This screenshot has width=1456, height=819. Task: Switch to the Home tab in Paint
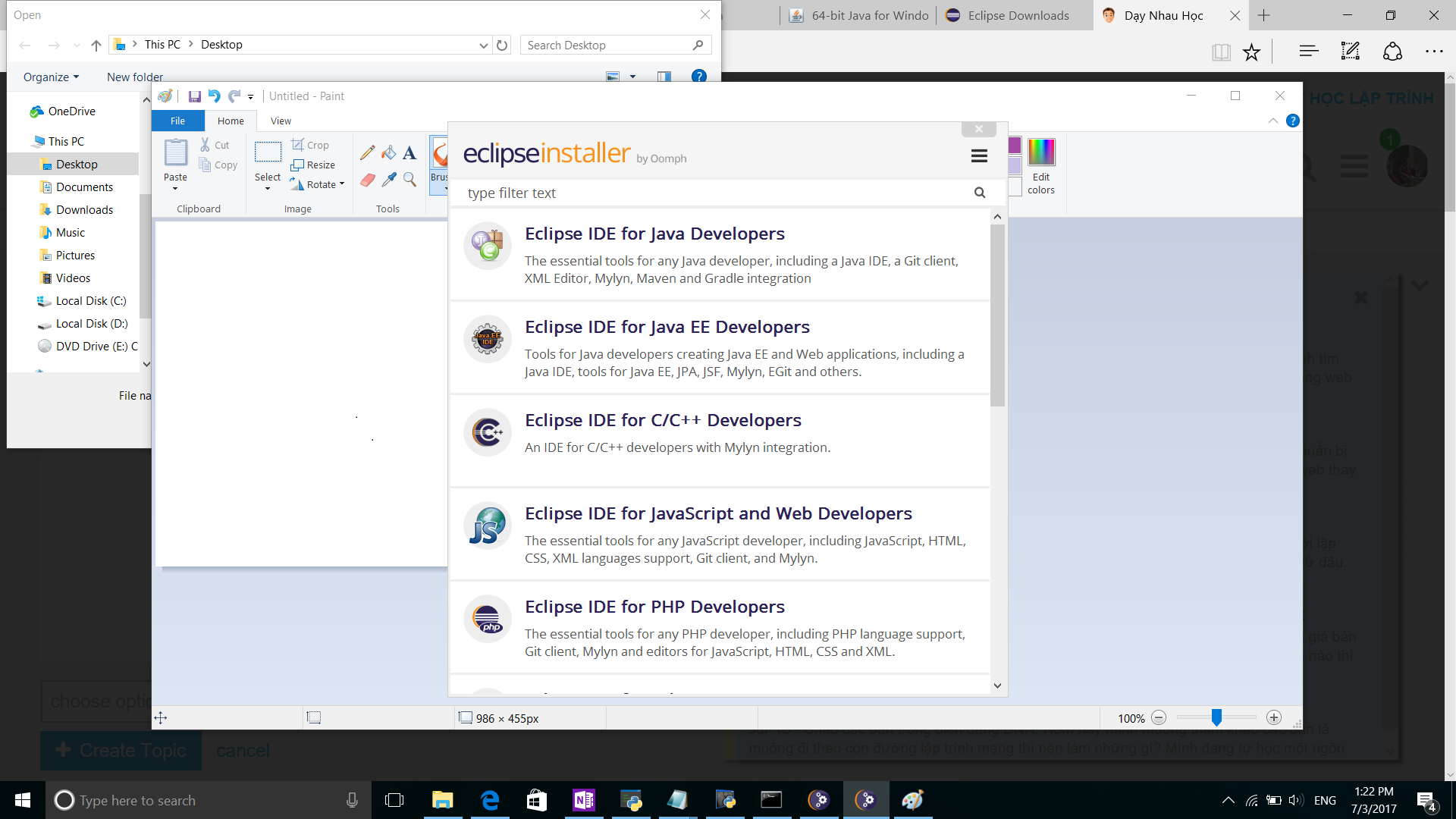[x=231, y=121]
